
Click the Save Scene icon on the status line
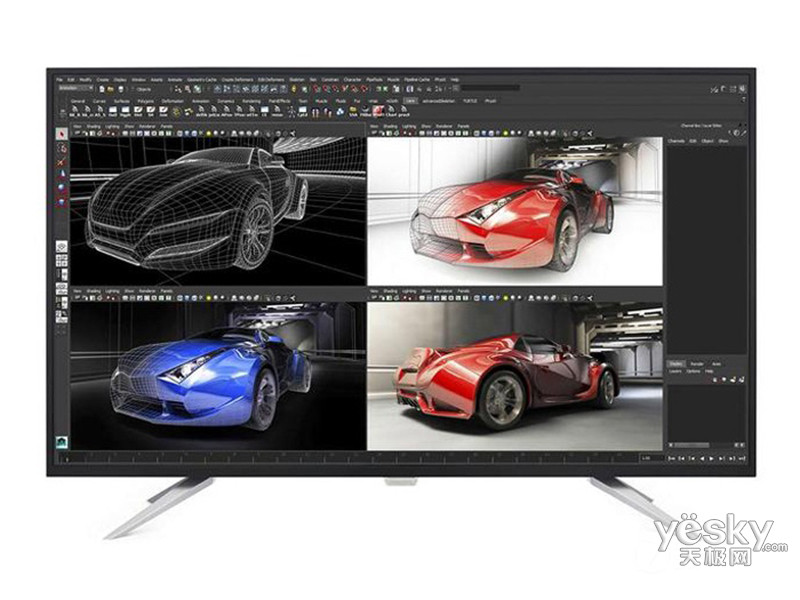point(121,89)
